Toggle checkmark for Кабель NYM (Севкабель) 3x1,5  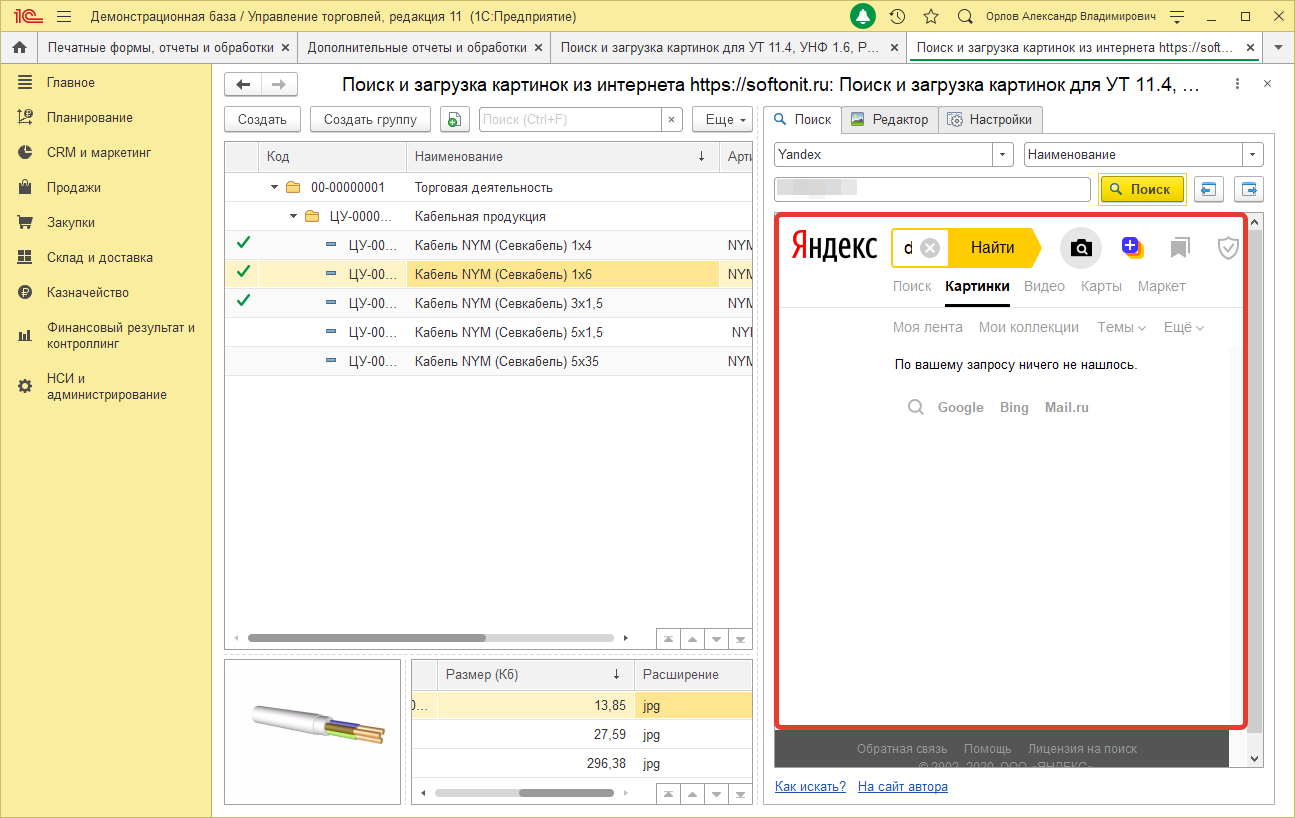point(243,301)
